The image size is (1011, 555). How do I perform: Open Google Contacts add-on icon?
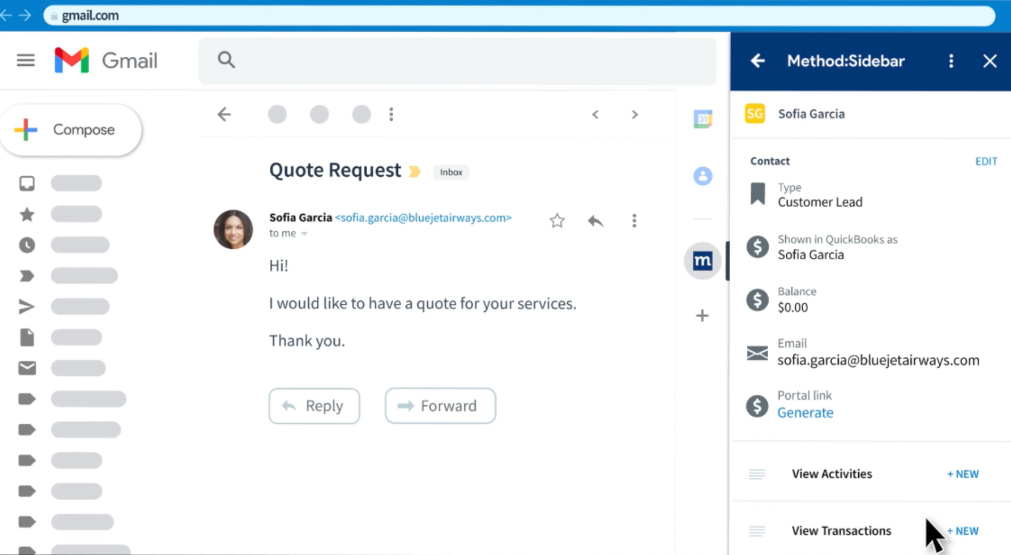click(703, 176)
